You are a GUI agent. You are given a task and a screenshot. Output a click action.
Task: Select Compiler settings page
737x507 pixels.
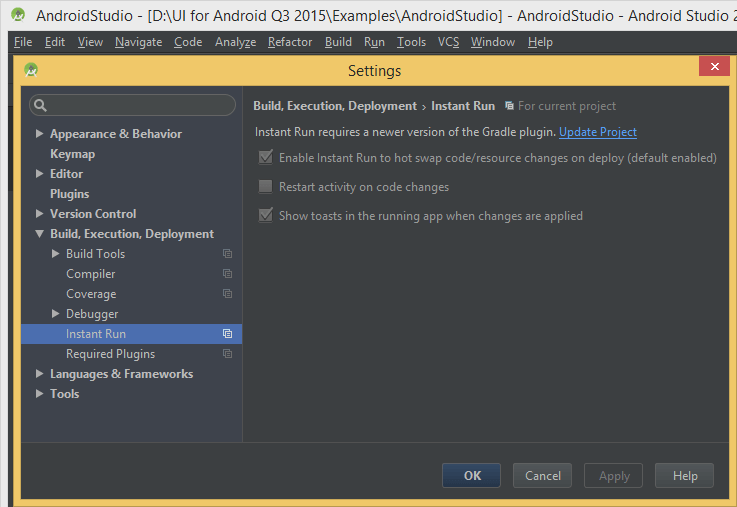[91, 273]
